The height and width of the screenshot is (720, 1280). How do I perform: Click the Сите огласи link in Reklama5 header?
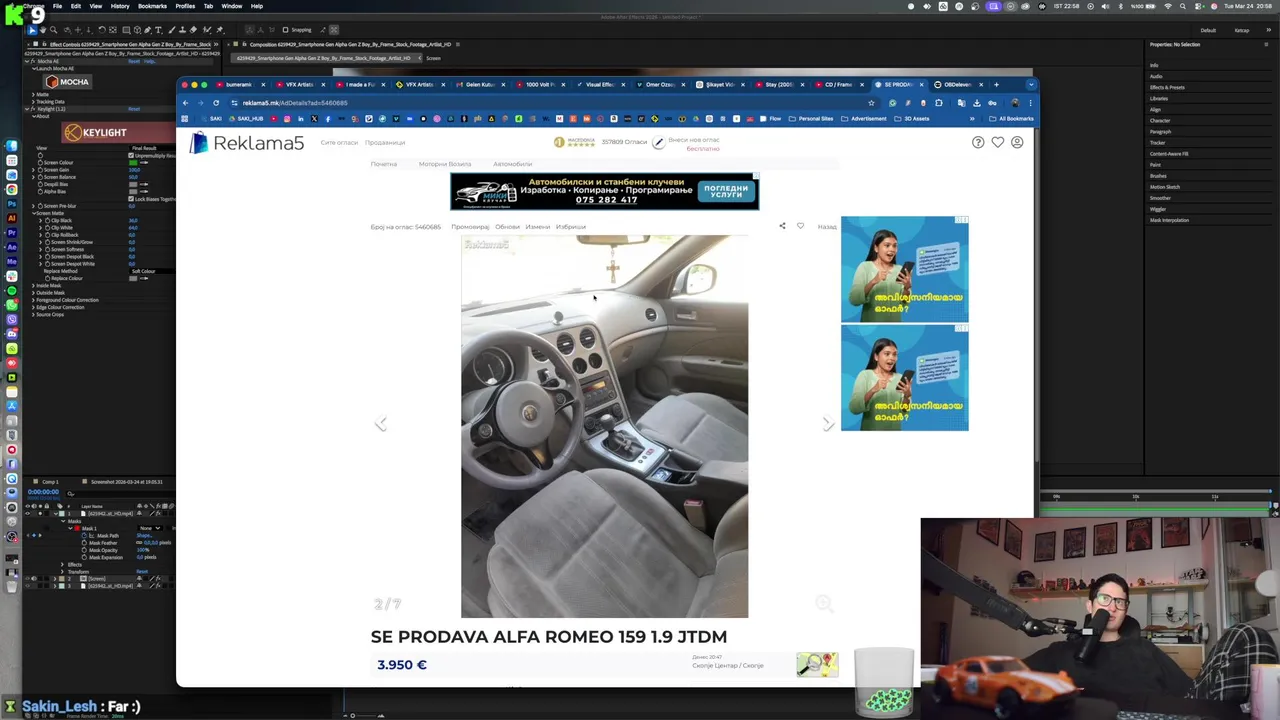[x=339, y=143]
